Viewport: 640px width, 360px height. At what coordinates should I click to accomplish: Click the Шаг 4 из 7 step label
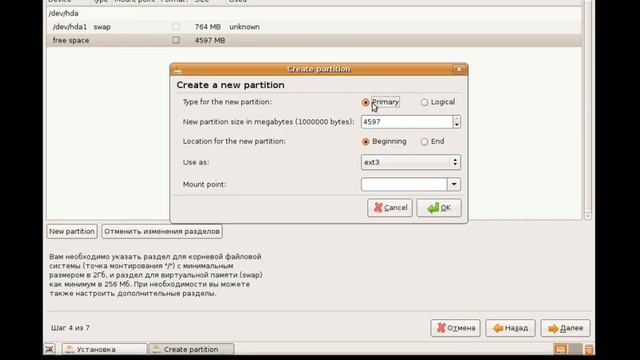(70, 328)
